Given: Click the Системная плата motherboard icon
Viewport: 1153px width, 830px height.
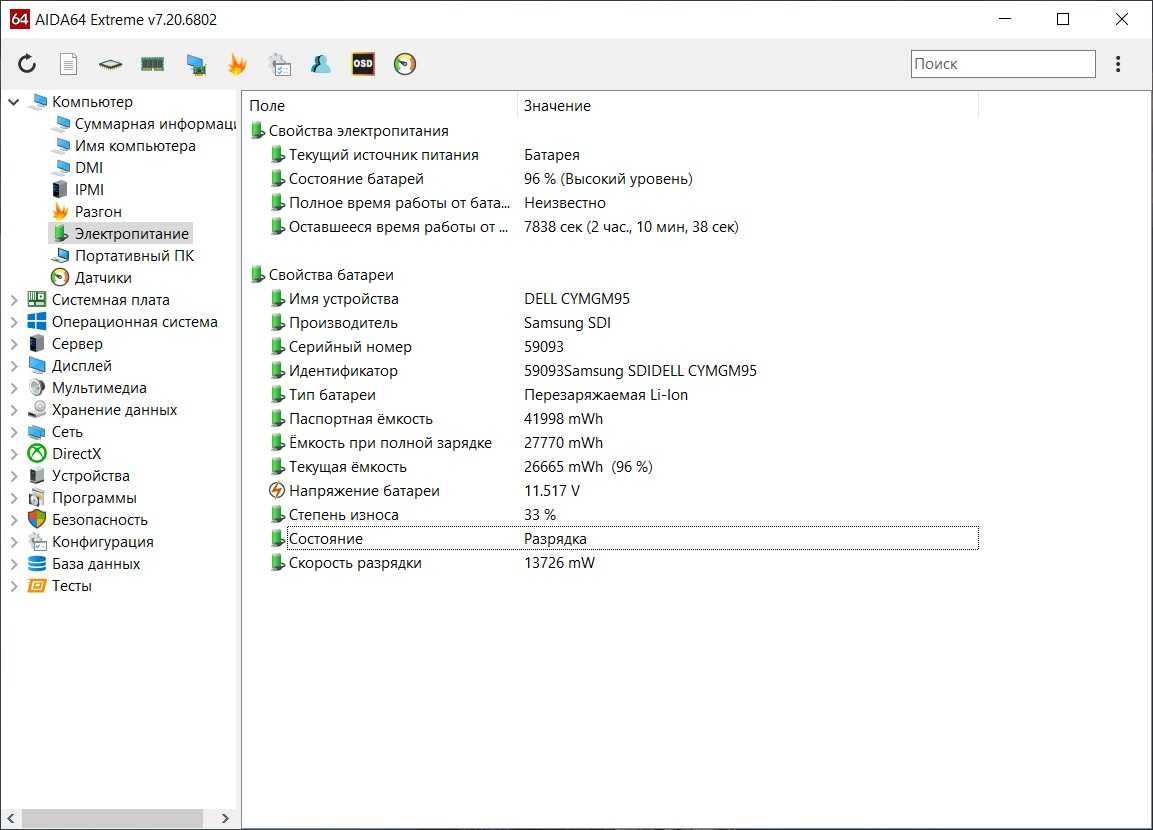Looking at the screenshot, I should click(x=37, y=299).
